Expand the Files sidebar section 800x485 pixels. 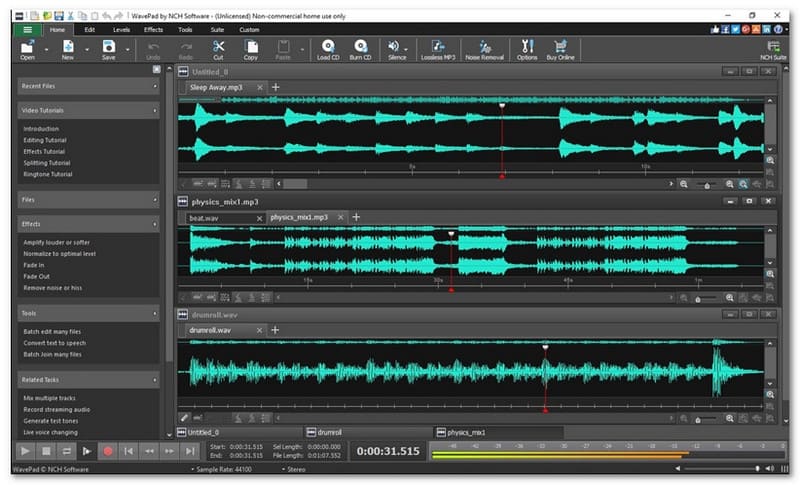[155, 200]
